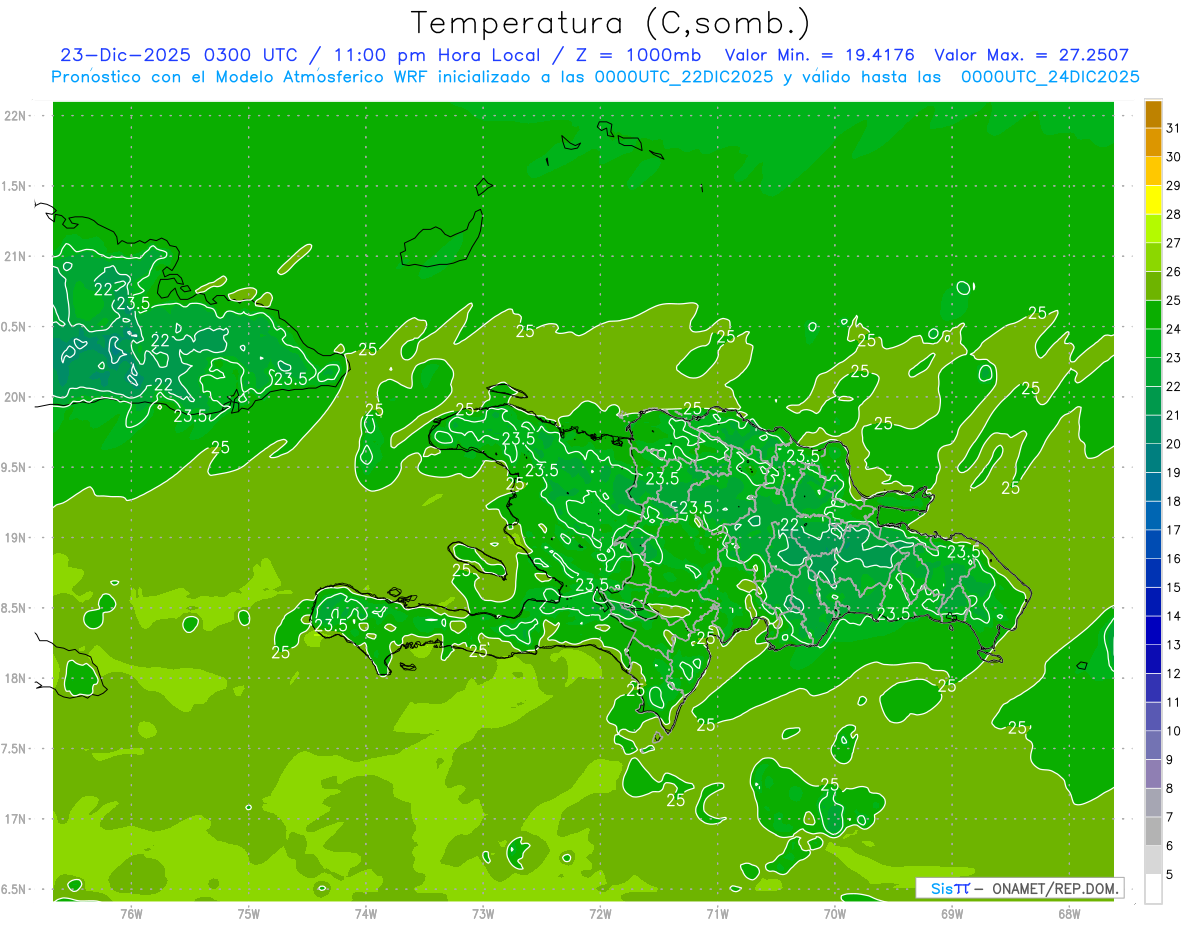1200x927 pixels.
Task: Click the "68W" longitude axis label
Action: pos(1069,914)
